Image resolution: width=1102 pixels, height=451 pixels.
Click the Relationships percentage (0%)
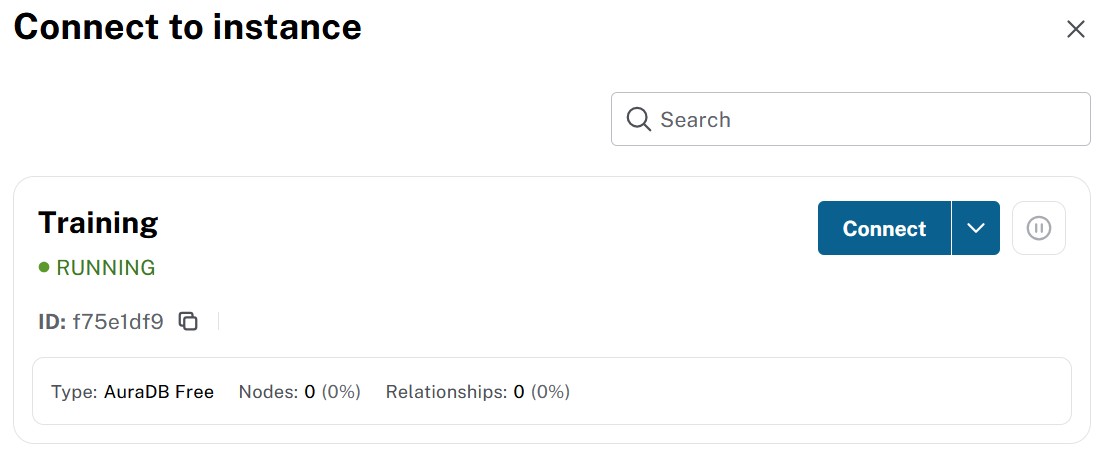[550, 392]
